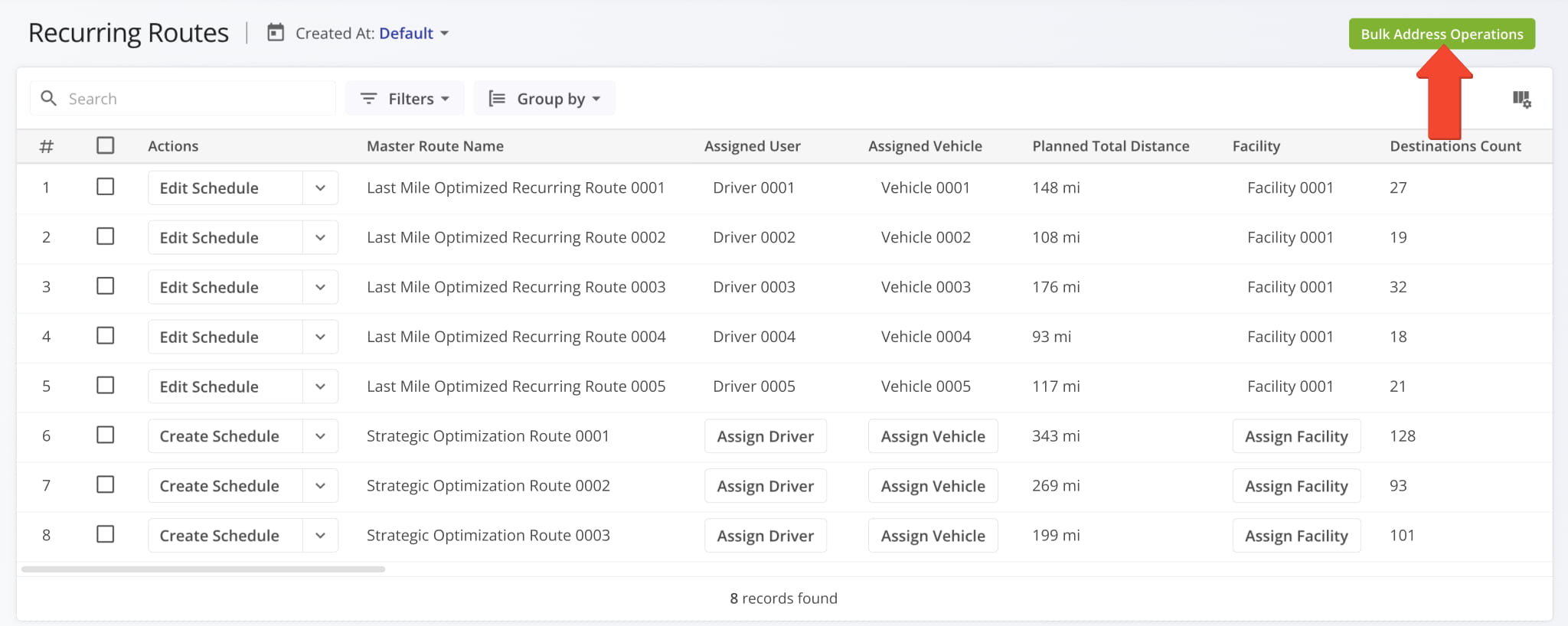Assign Vehicle to Strategic Optimization Route 0002
This screenshot has height=626, width=1568.
(933, 486)
